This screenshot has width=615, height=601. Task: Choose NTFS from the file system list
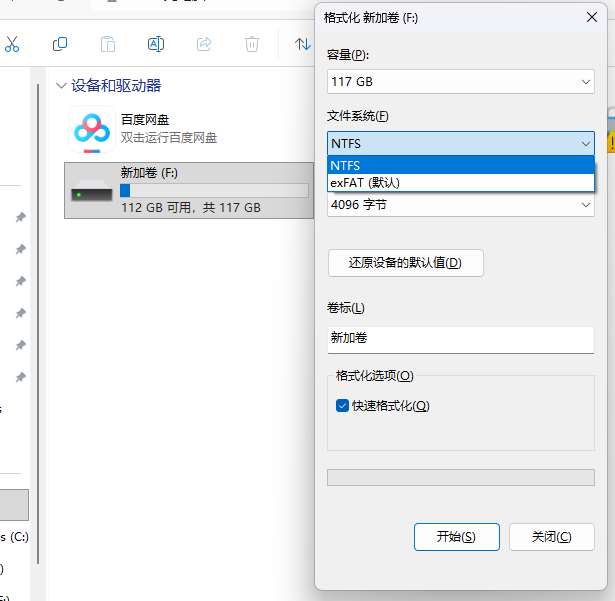click(x=460, y=165)
